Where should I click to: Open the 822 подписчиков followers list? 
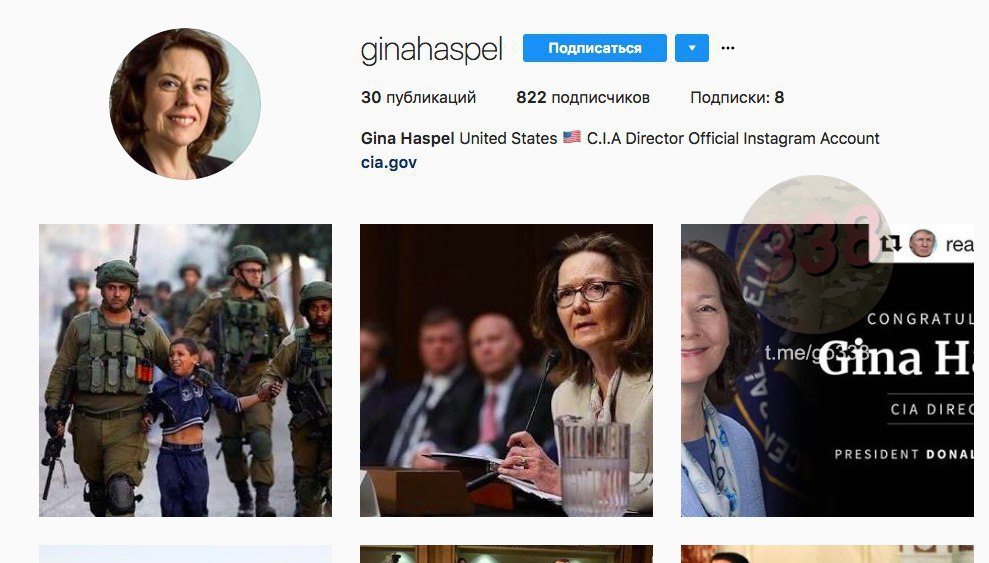click(583, 98)
